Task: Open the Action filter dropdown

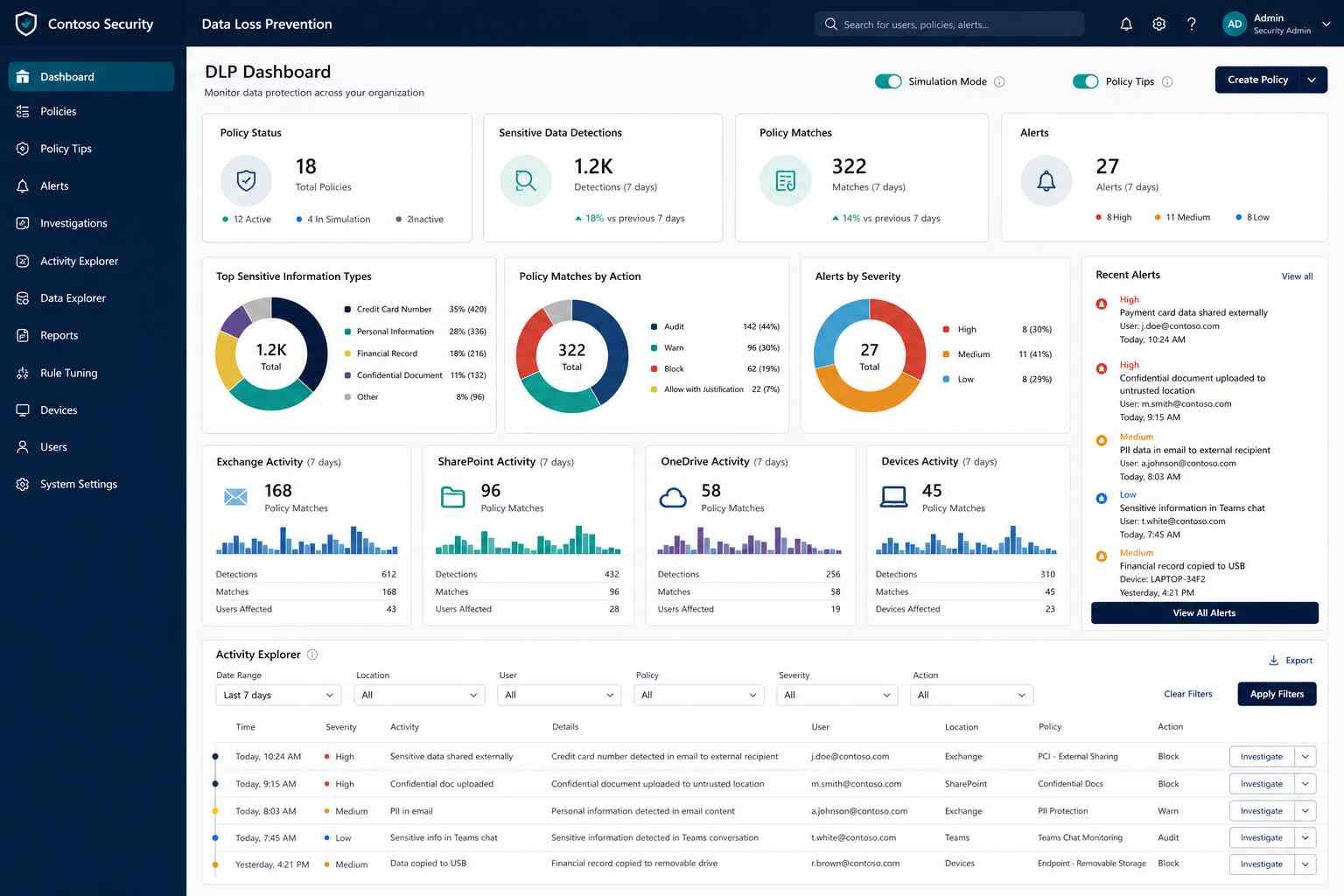Action: pos(972,695)
